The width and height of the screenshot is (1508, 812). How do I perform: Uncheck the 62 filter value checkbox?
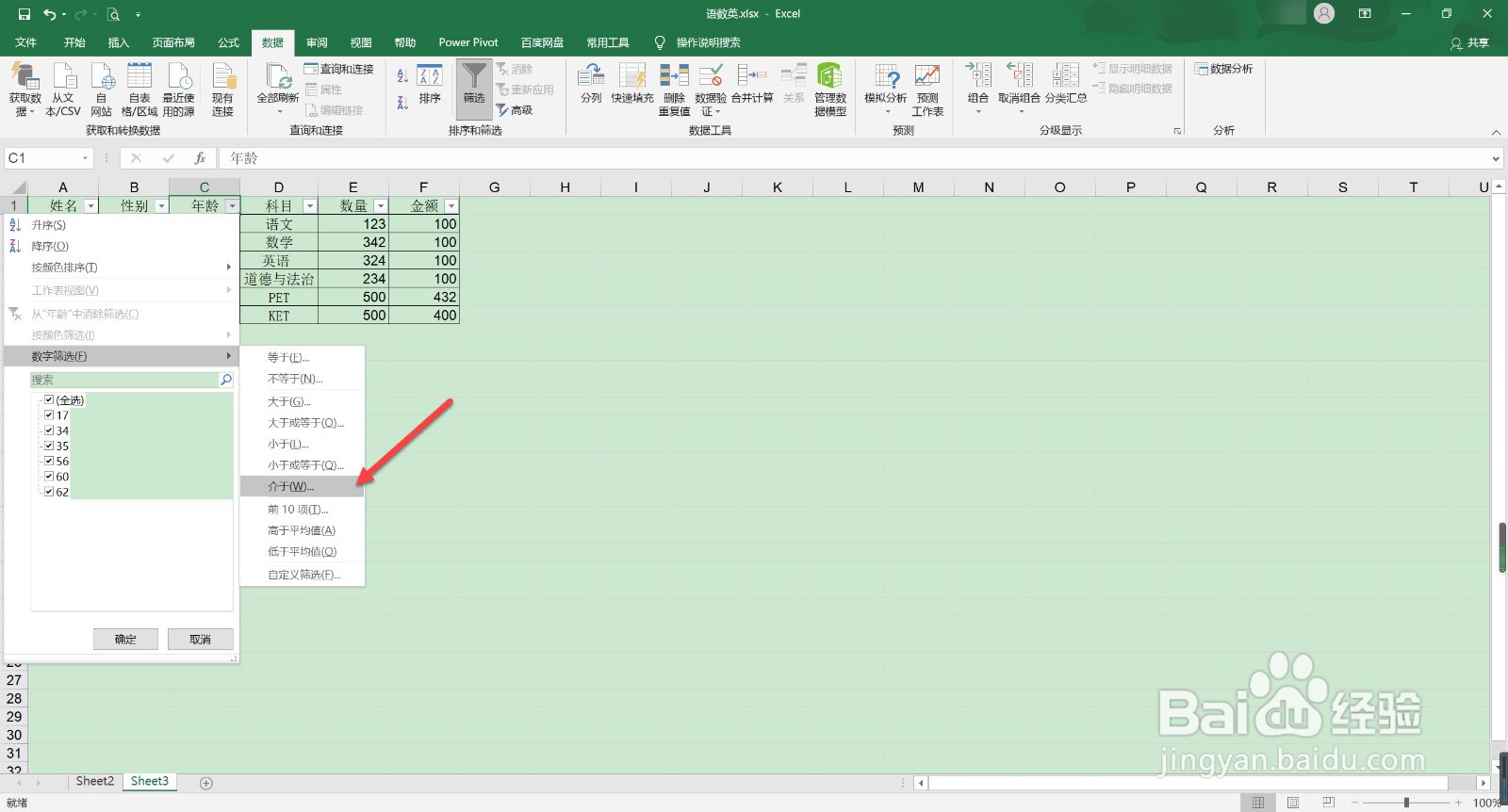tap(49, 492)
